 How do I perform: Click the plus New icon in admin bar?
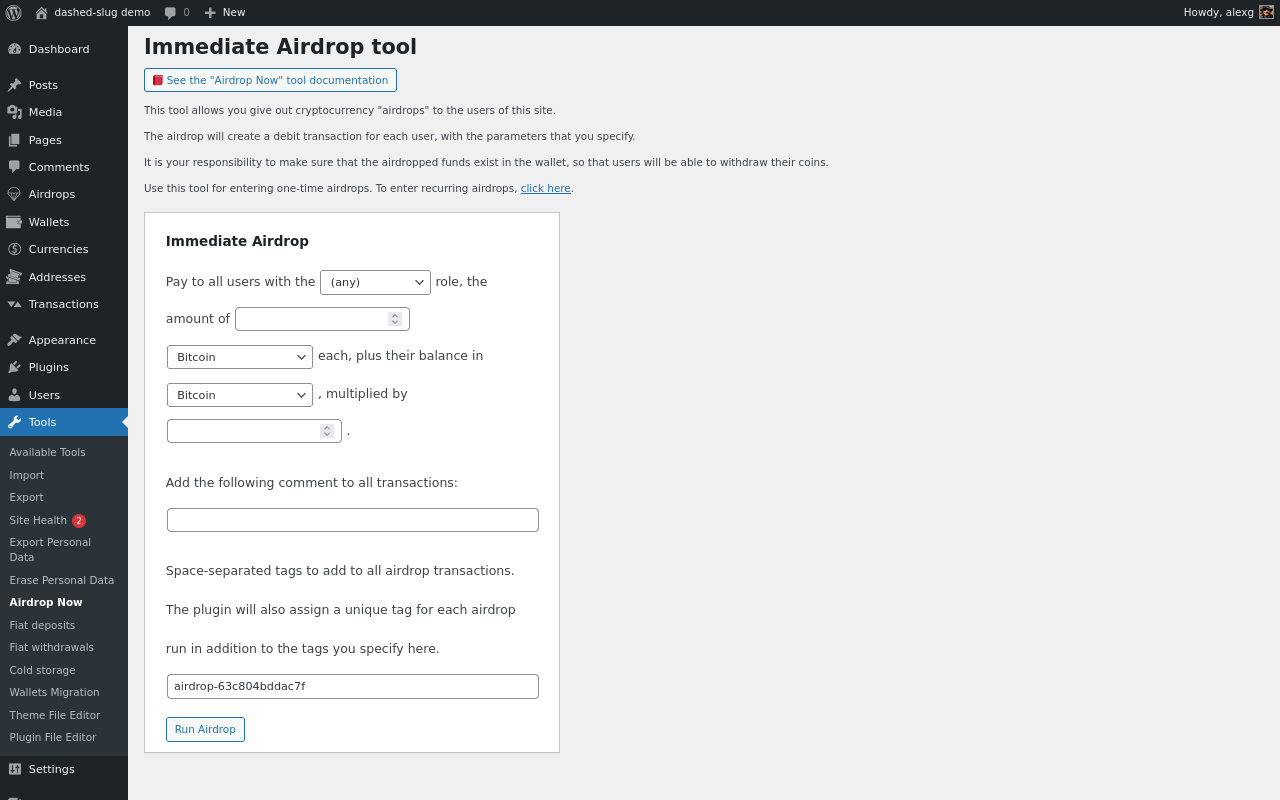click(x=210, y=13)
